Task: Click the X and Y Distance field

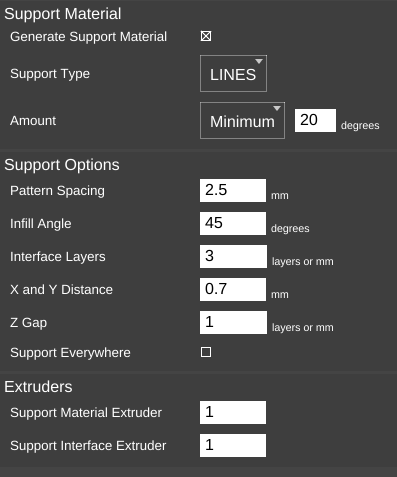Action: [x=233, y=289]
